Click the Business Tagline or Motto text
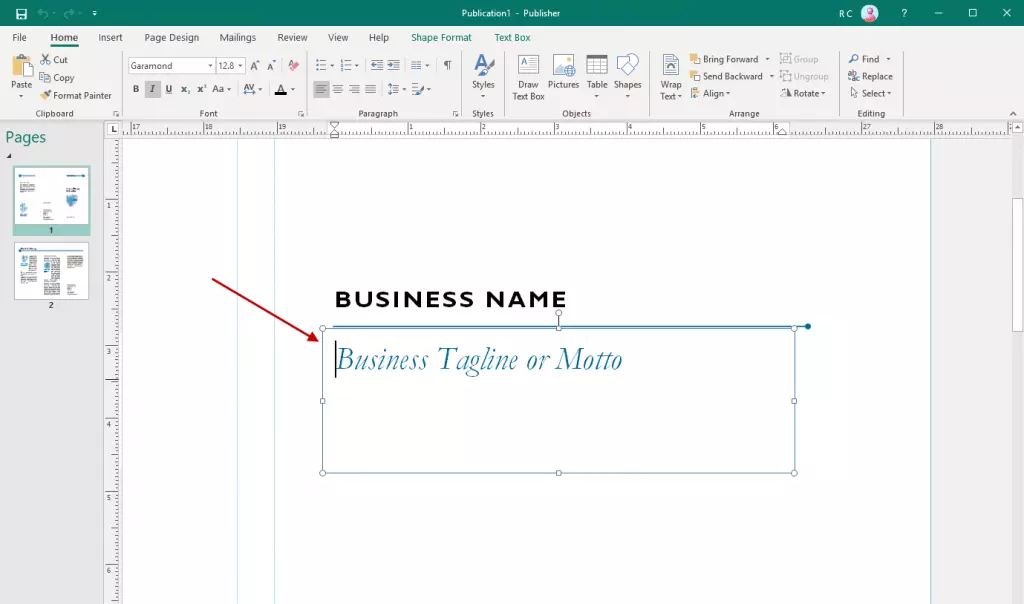This screenshot has height=604, width=1024. coord(479,360)
